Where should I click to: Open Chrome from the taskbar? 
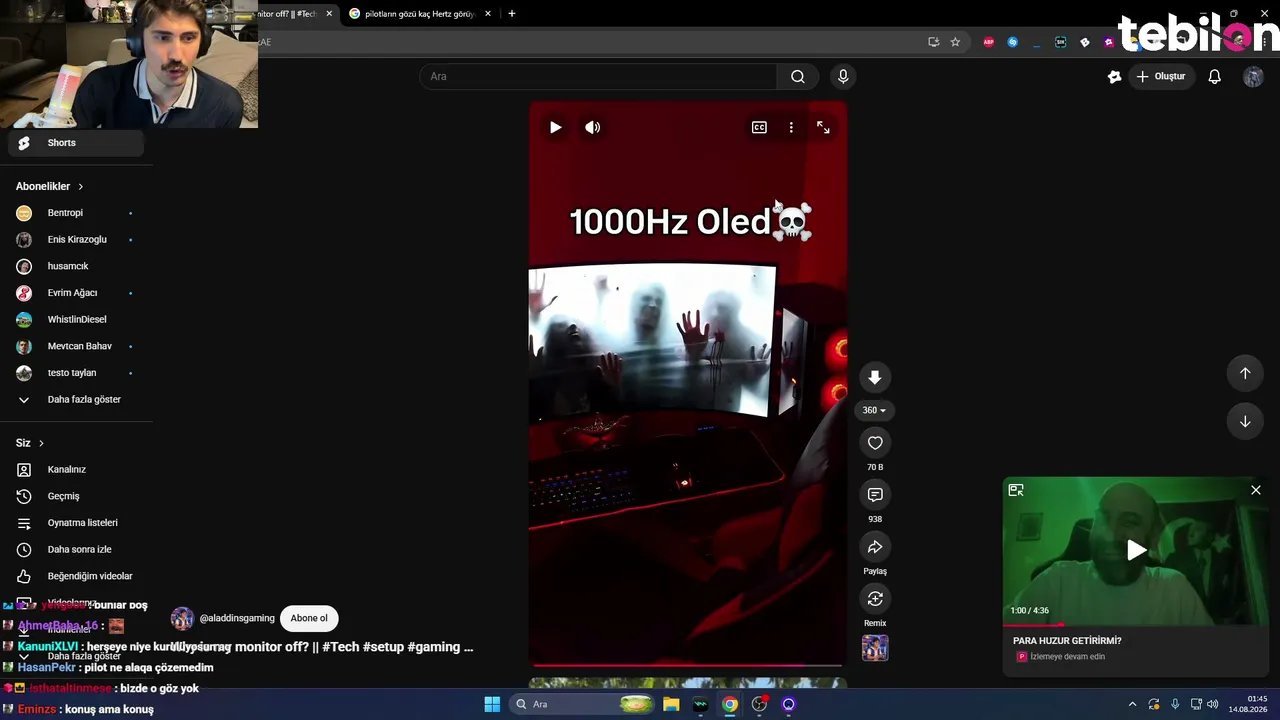click(x=730, y=704)
